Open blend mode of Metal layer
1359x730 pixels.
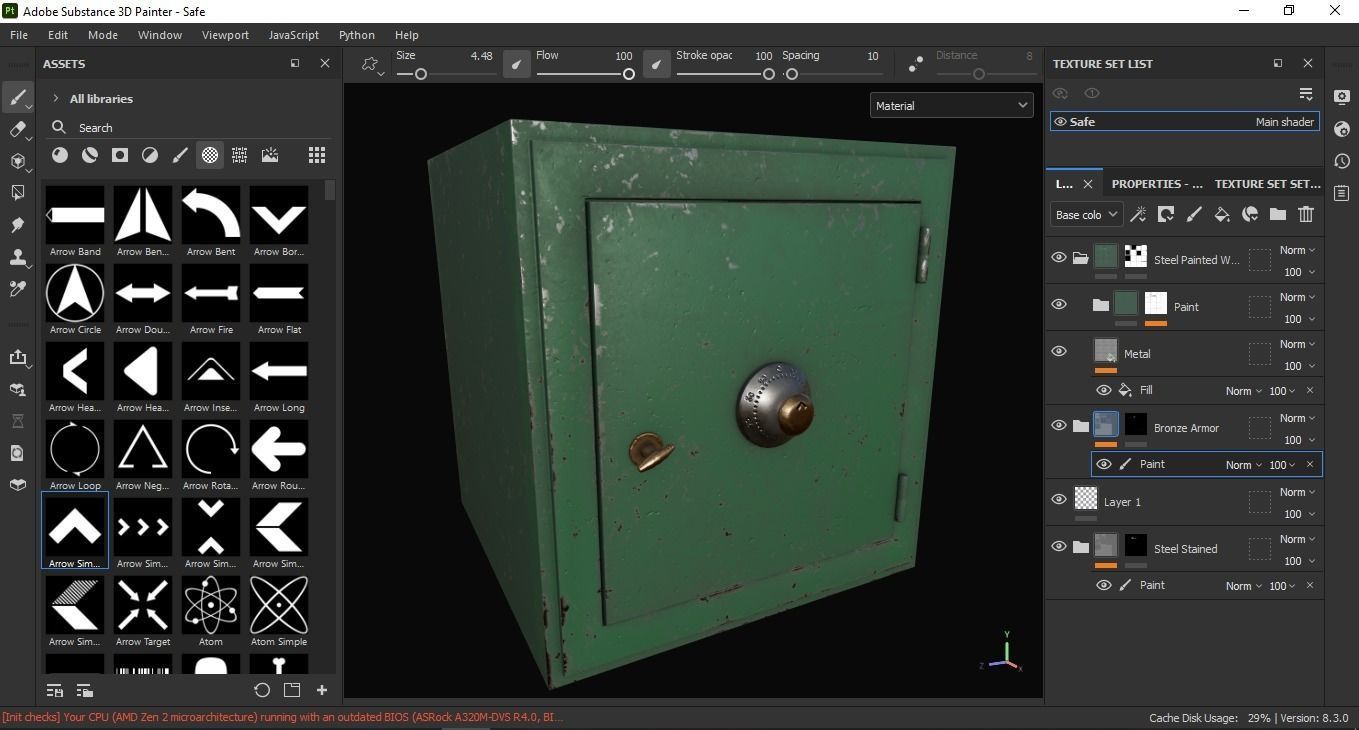click(1298, 344)
